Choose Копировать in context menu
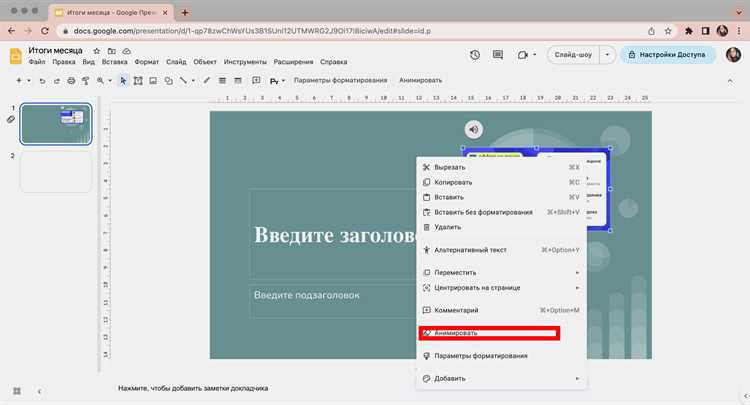Screen dimensions: 750x405 coord(501,182)
